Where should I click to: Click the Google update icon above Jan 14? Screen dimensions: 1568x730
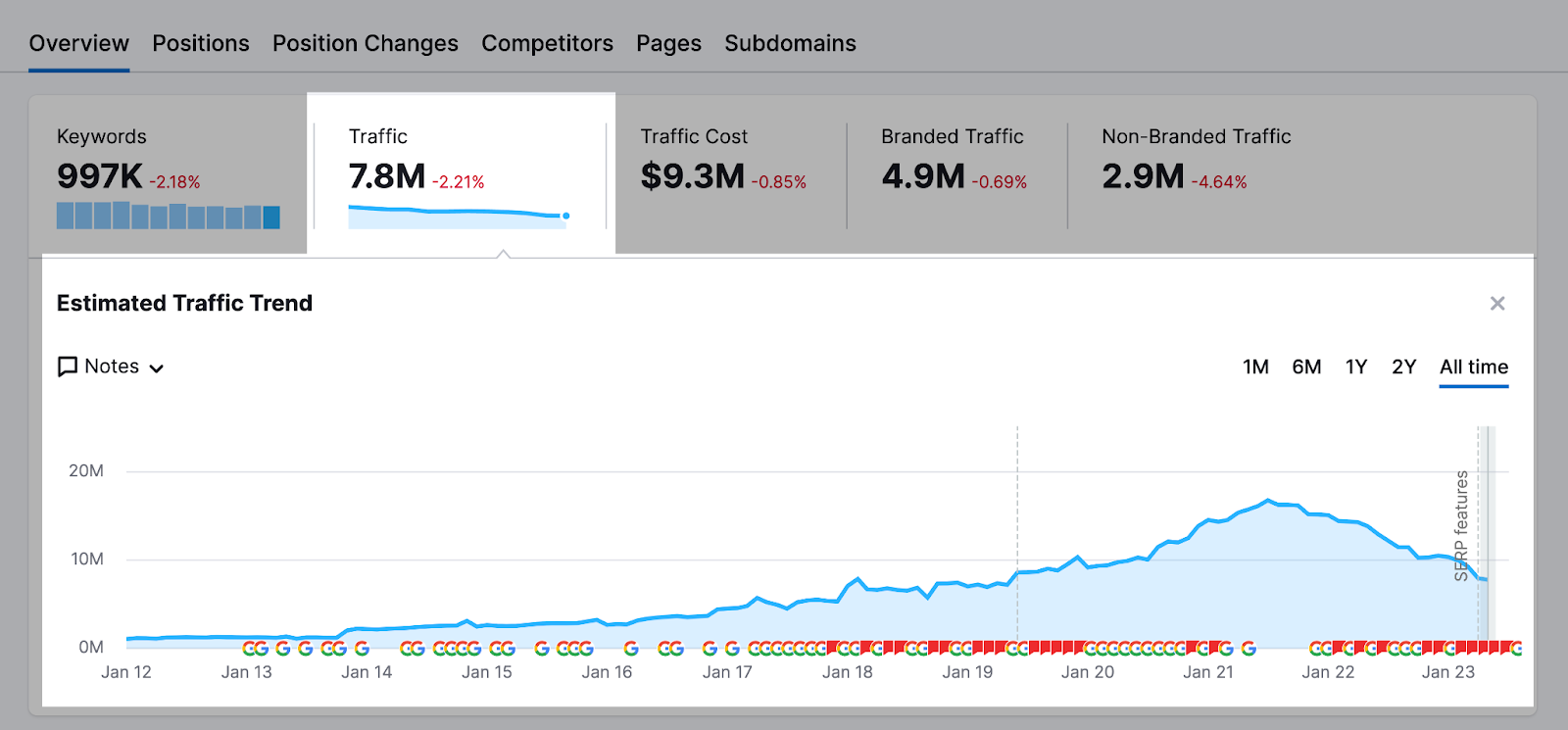click(x=362, y=649)
